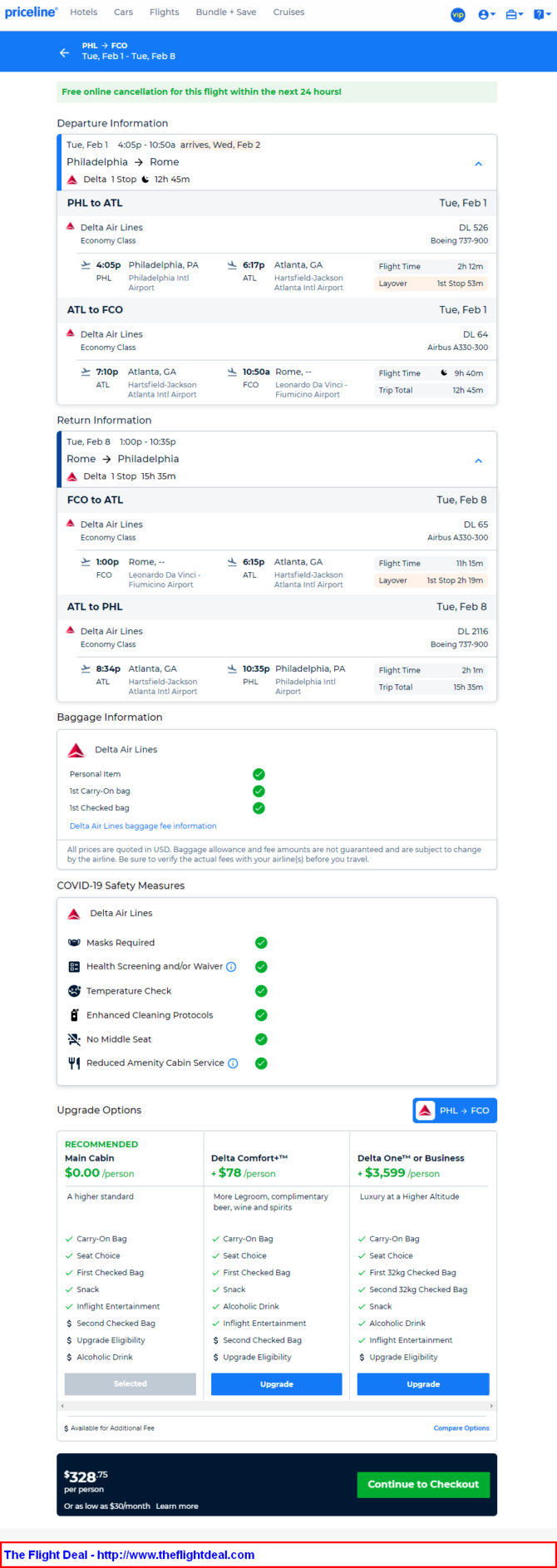The width and height of the screenshot is (557, 1568).
Task: Open the Cars tab
Action: (x=123, y=12)
